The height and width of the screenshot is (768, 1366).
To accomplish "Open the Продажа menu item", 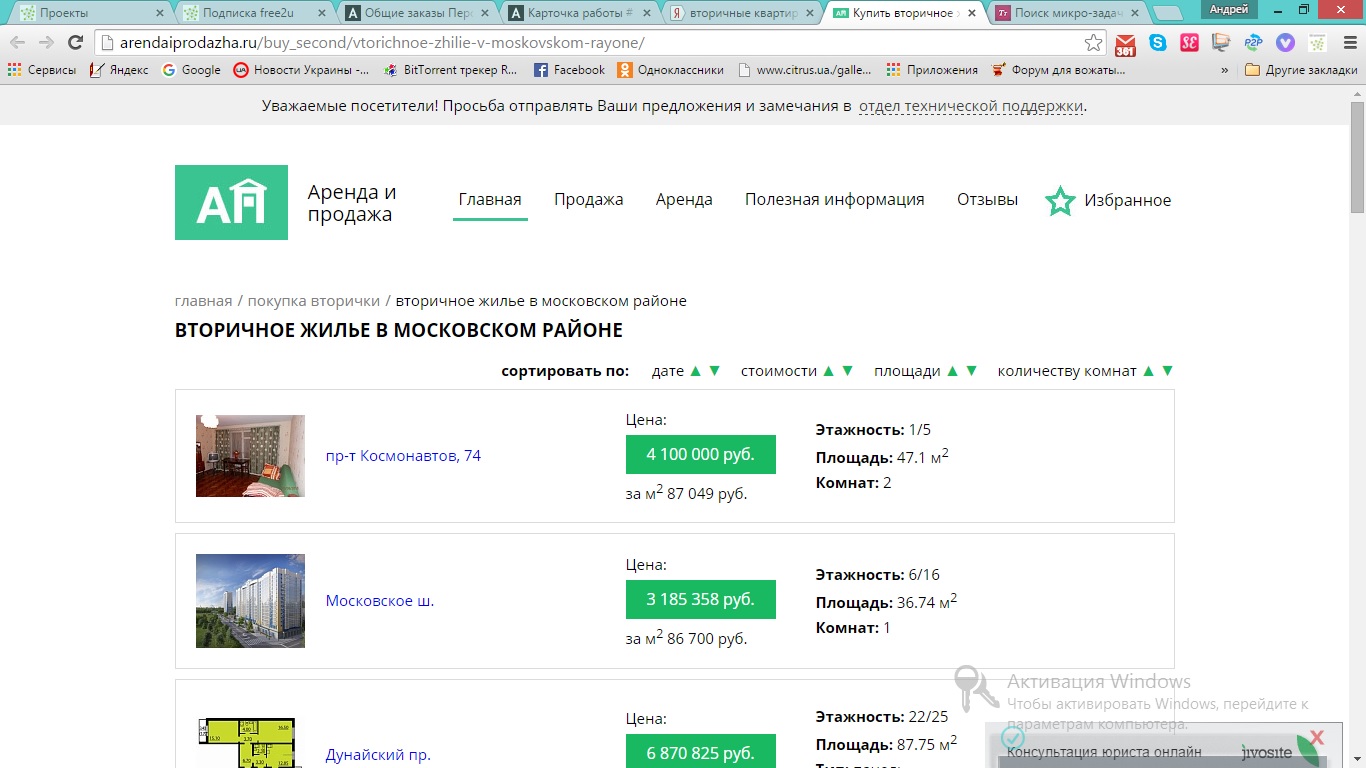I will [589, 200].
